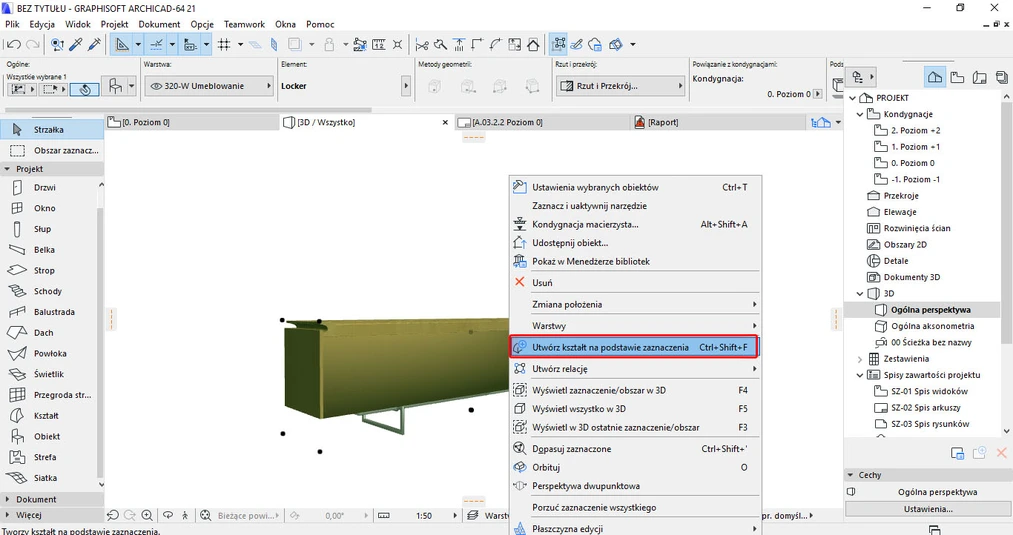Viewport: 1013px width, 535px height.
Task: Expand the Dokument toolbox section
Action: [52, 499]
